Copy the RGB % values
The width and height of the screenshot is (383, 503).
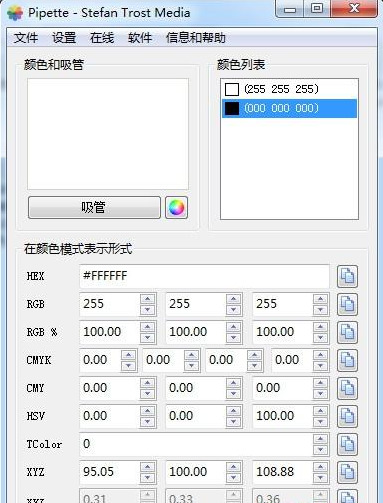click(x=347, y=332)
